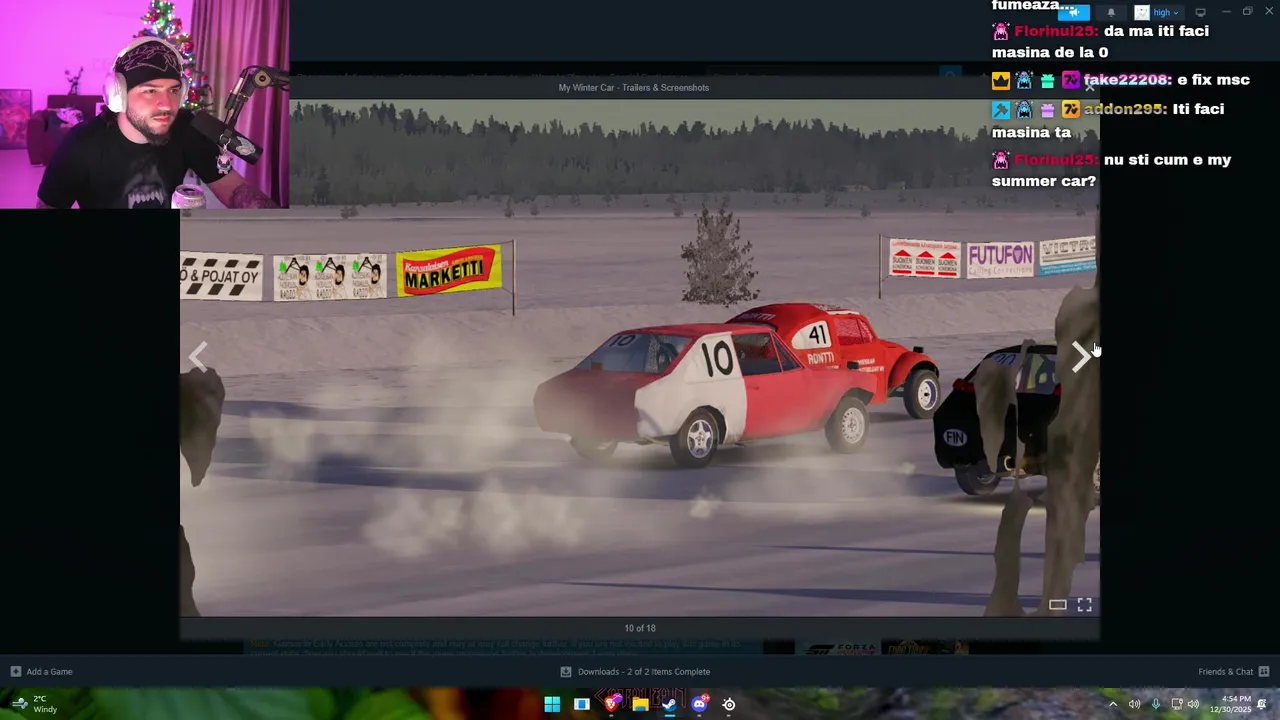
Task: Open Steam announcements megaphone button
Action: tap(1073, 12)
